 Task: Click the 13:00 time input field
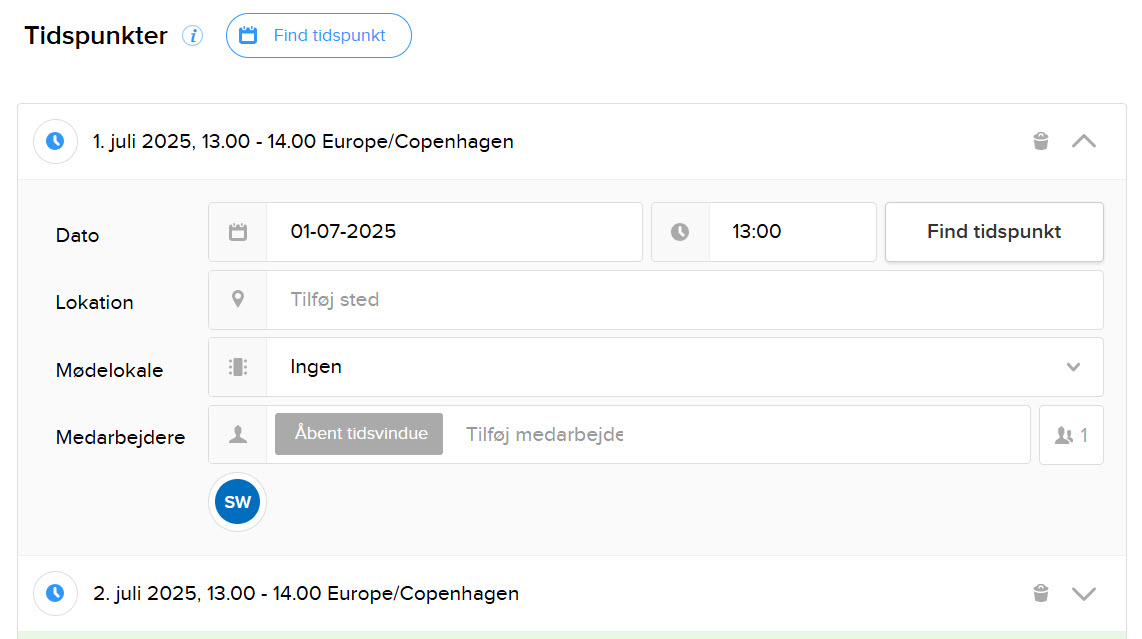pos(791,232)
